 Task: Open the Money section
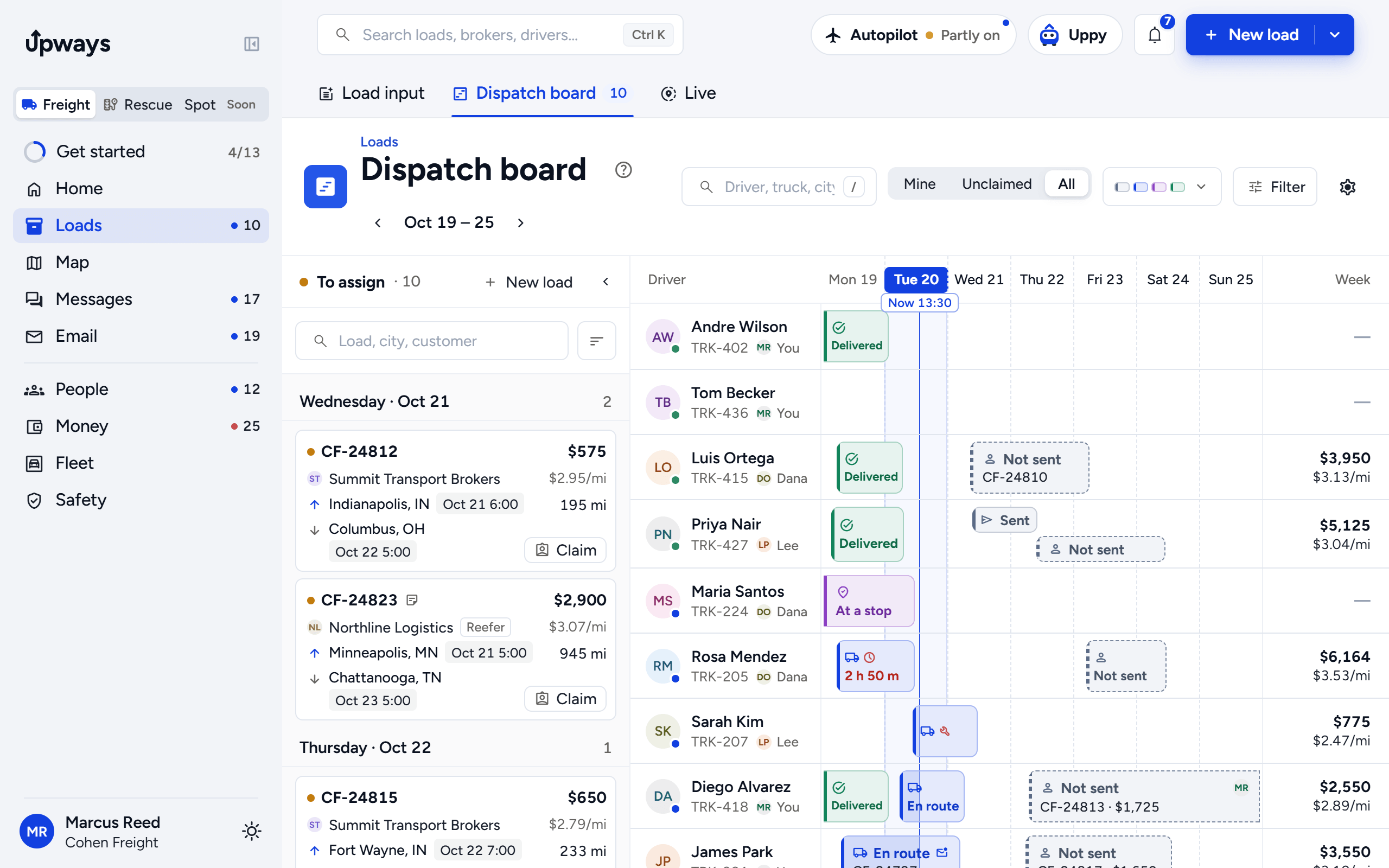pyautogui.click(x=141, y=426)
